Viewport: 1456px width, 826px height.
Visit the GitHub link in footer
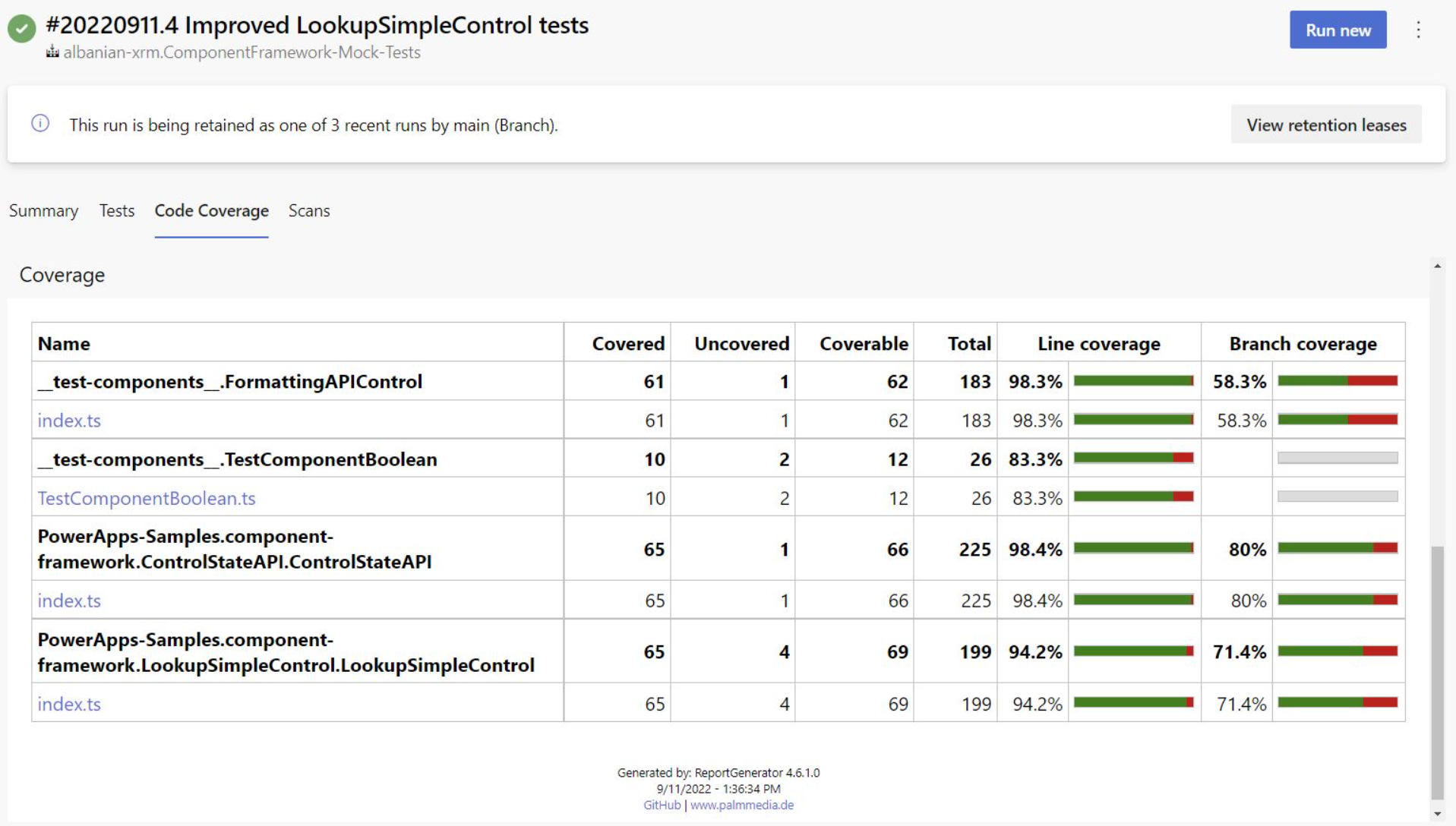click(x=662, y=805)
